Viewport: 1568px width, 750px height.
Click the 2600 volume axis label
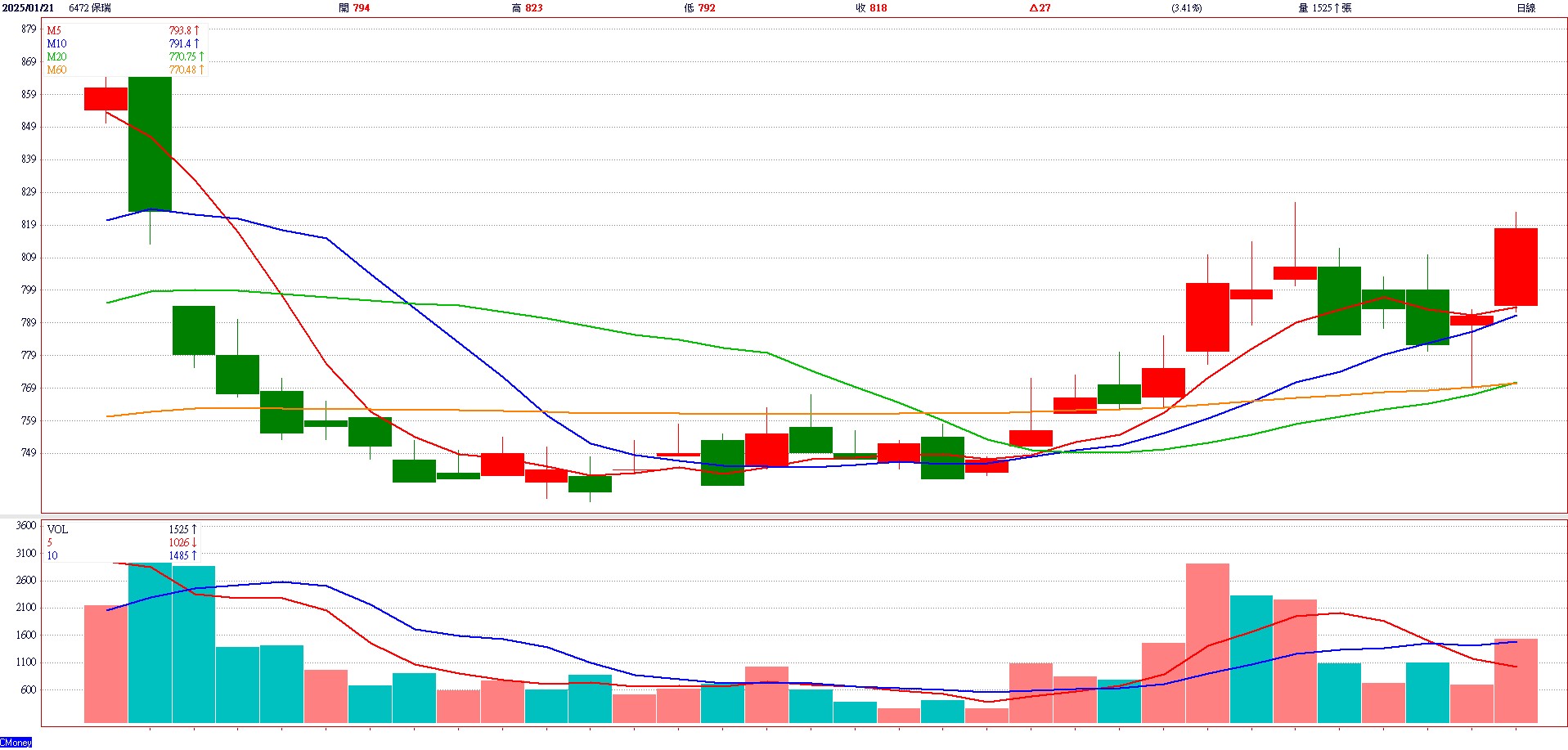point(26,581)
